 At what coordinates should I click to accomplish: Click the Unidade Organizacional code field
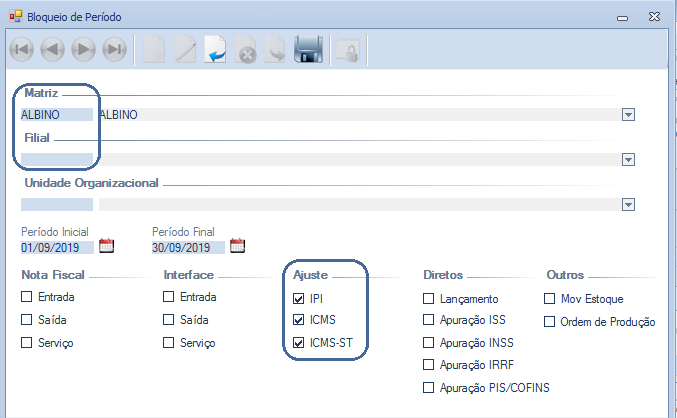tap(57, 204)
